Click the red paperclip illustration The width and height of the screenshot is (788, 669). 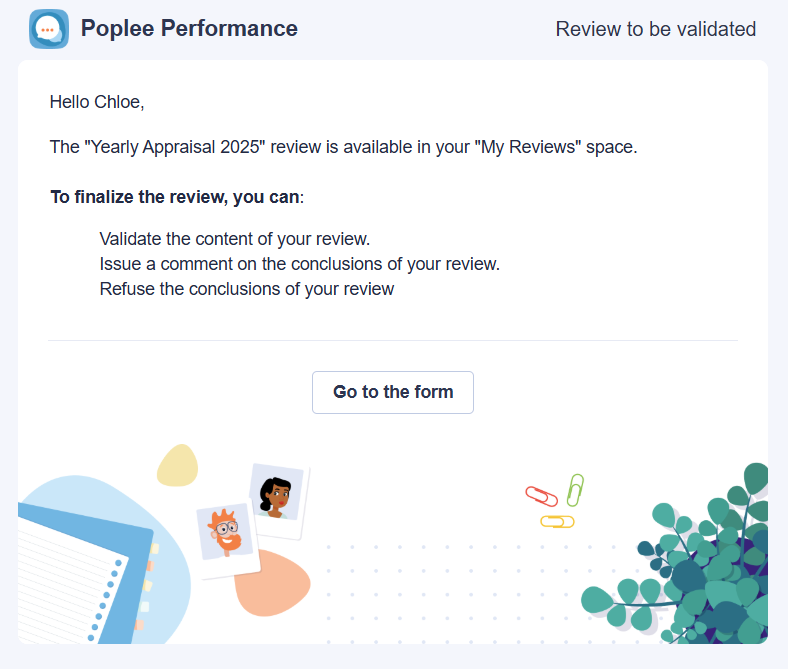(x=541, y=496)
